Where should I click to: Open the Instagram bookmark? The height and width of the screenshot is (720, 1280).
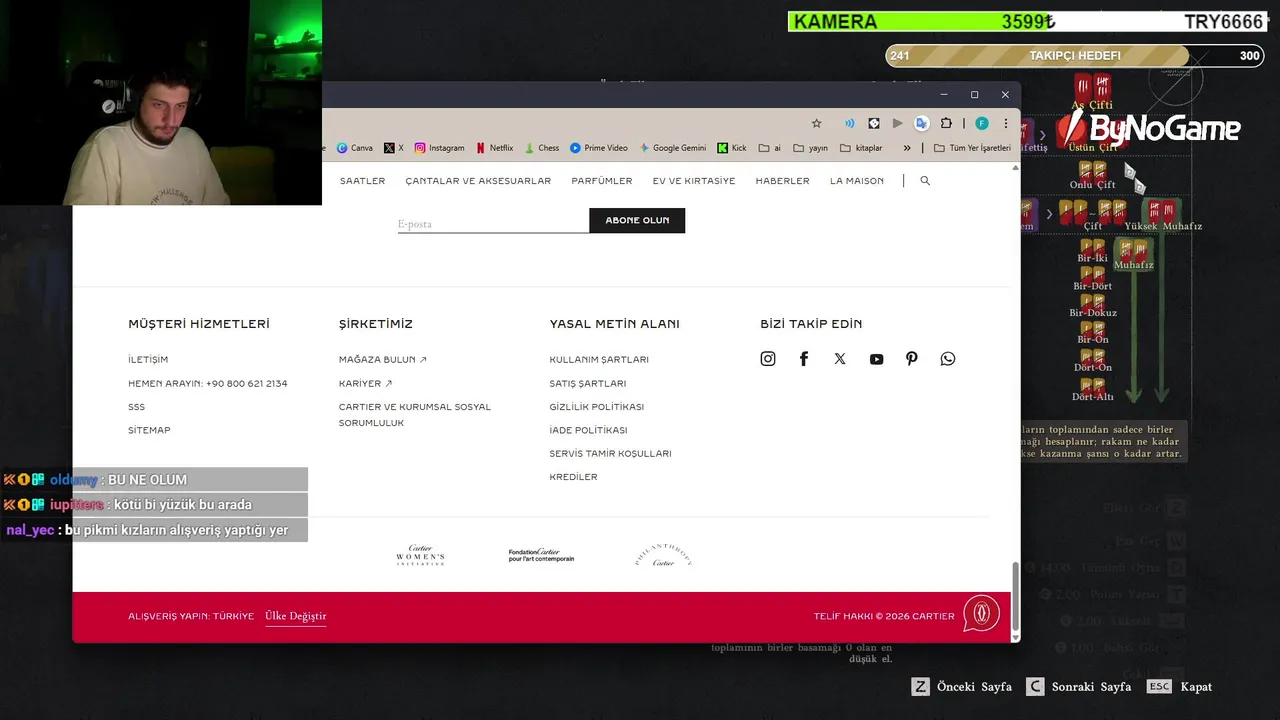(440, 148)
